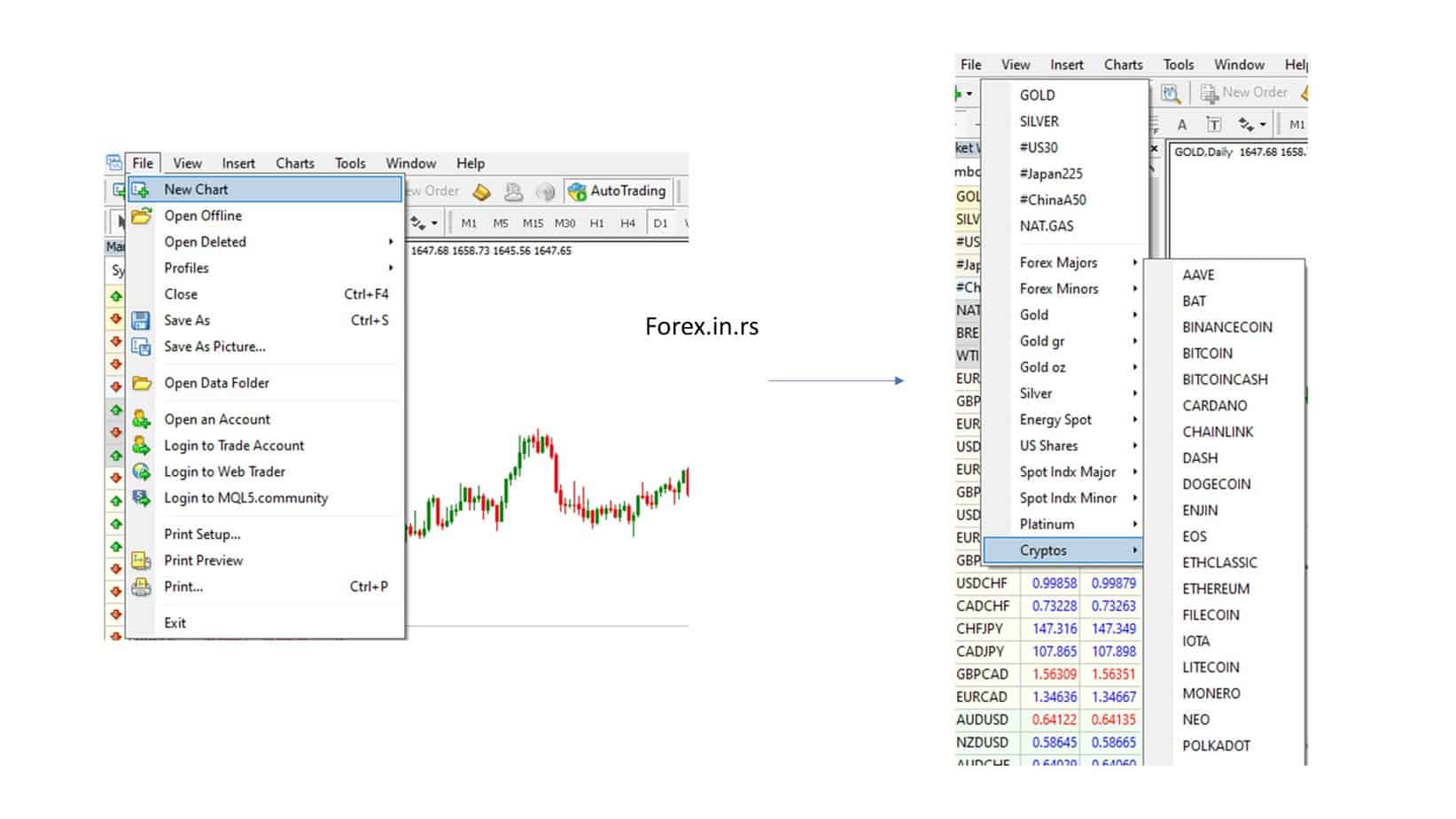Viewport: 1456px width, 819px height.
Task: Toggle the AutoTrading button
Action: coord(618,191)
